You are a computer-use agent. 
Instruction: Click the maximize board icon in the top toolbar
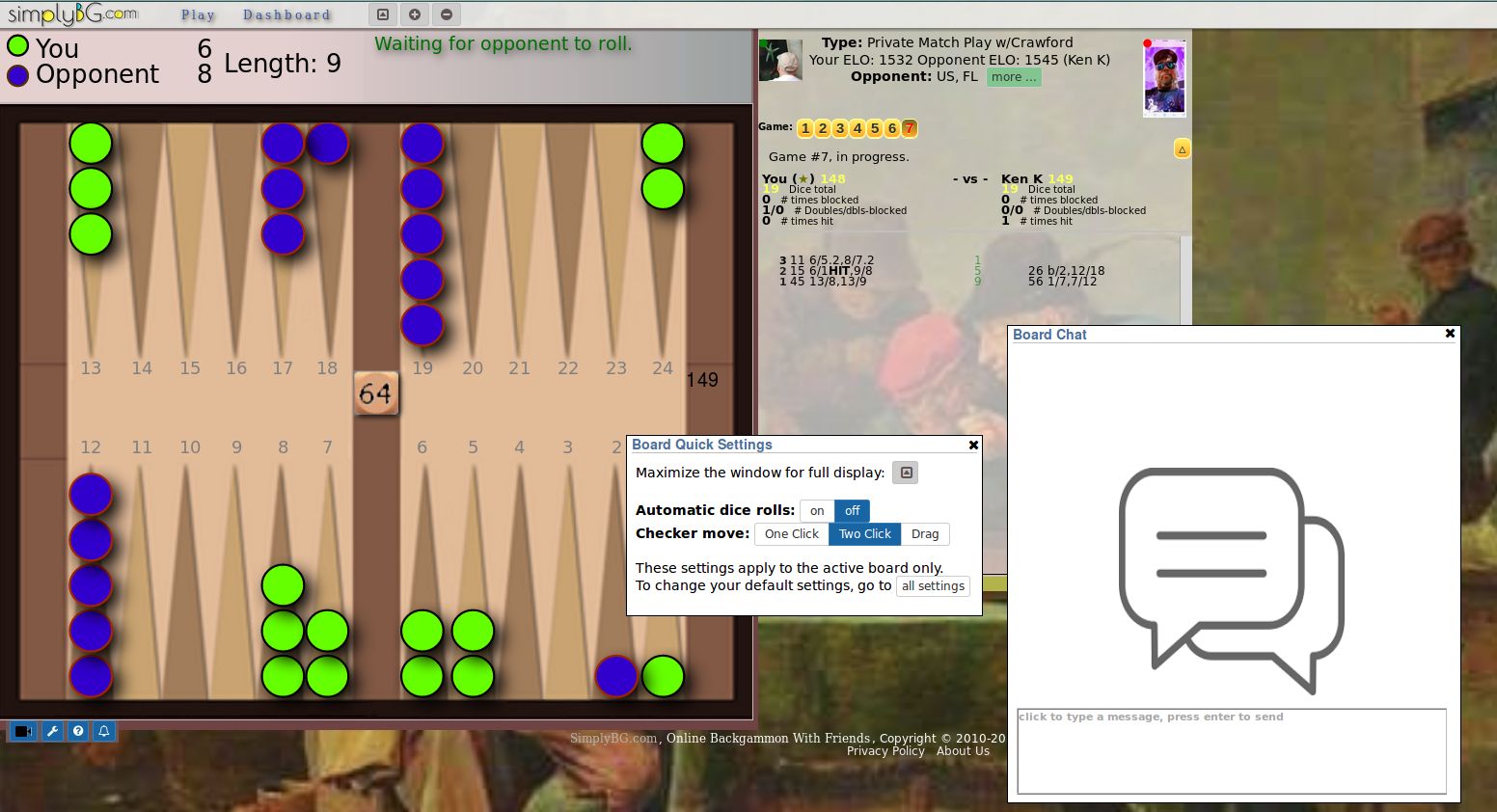pos(382,14)
